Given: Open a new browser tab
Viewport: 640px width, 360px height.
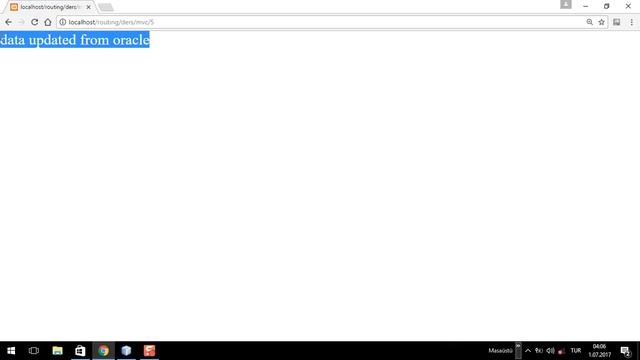Looking at the screenshot, I should tap(106, 7).
